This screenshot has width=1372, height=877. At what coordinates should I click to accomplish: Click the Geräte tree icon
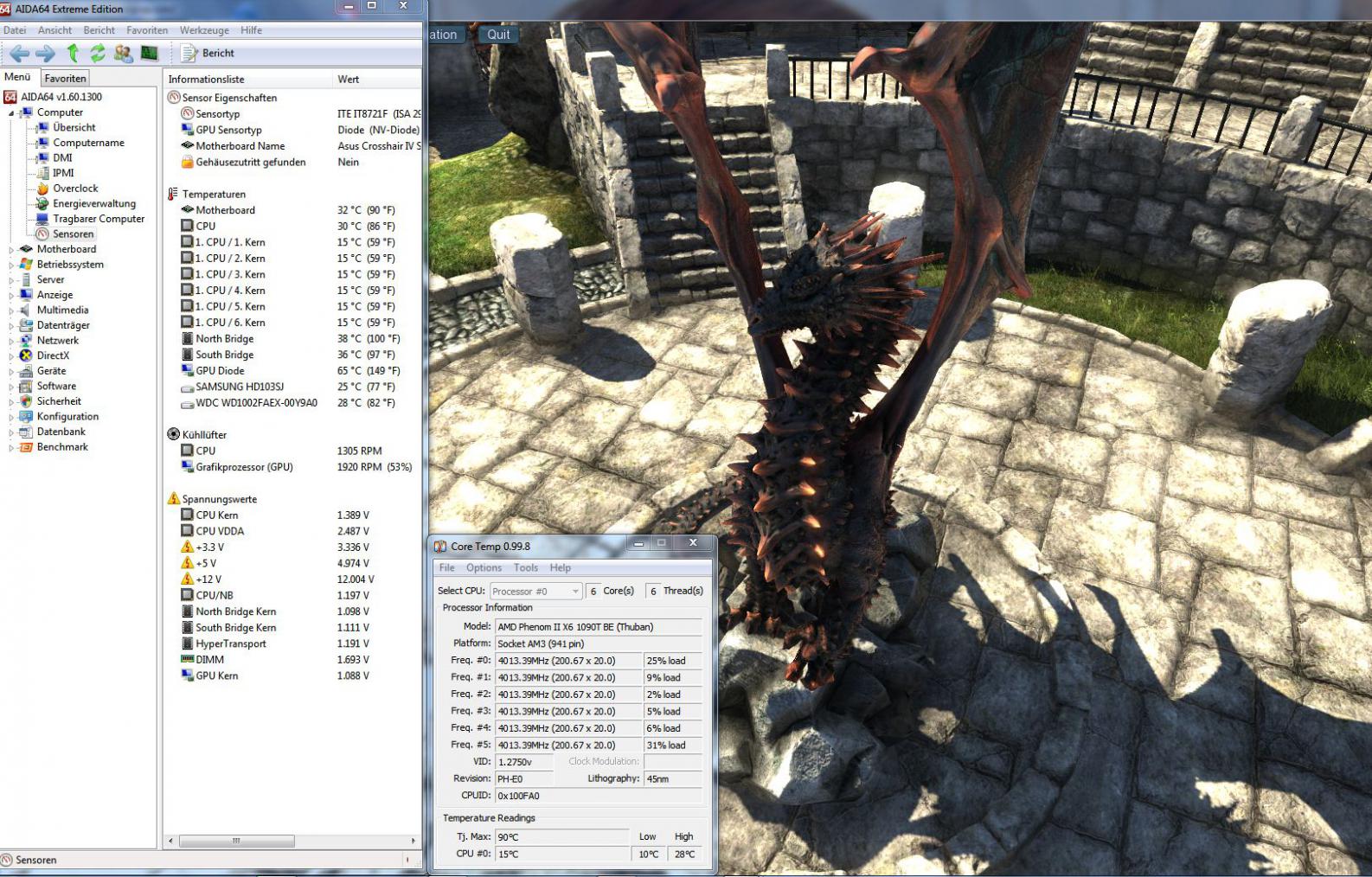pos(26,371)
